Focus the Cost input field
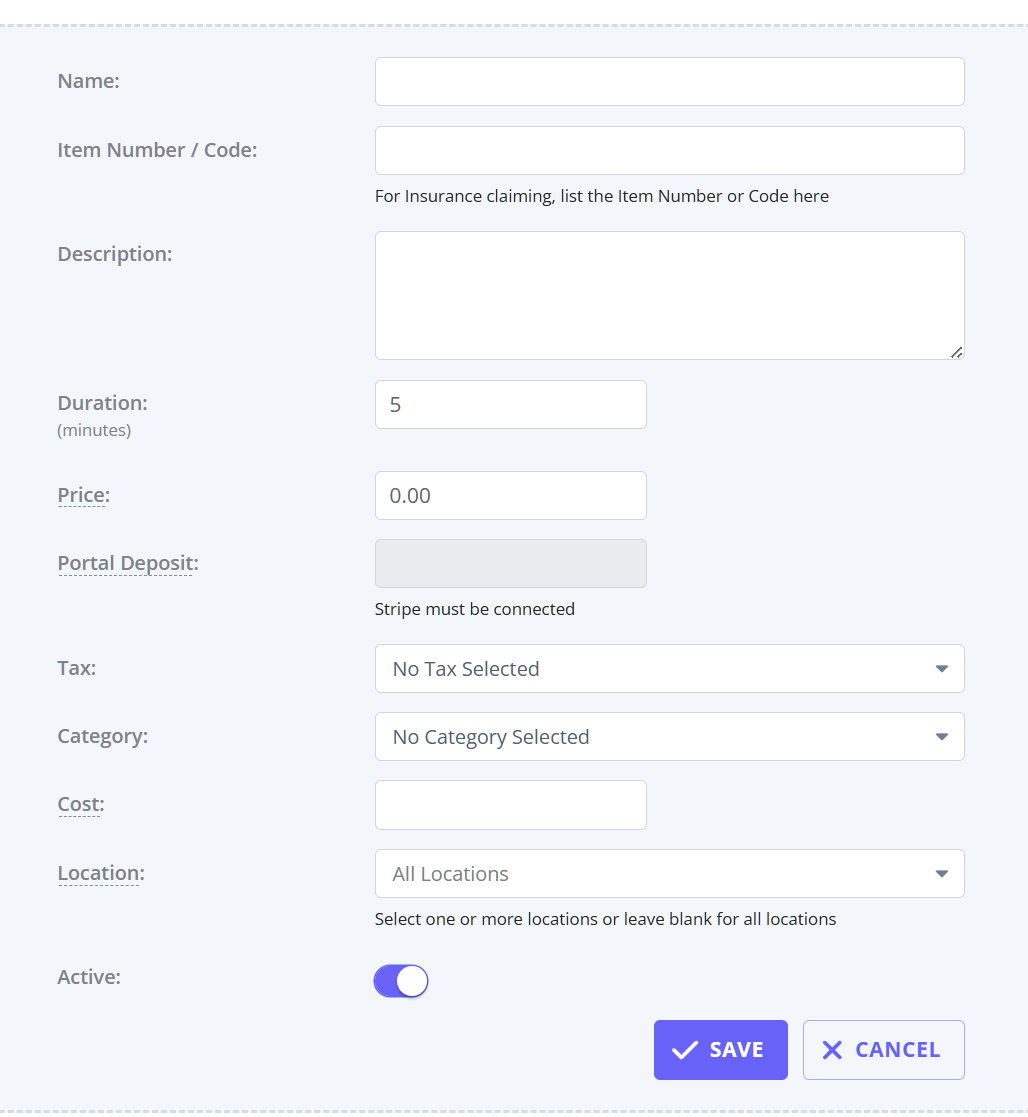The width and height of the screenshot is (1028, 1117). click(x=510, y=805)
